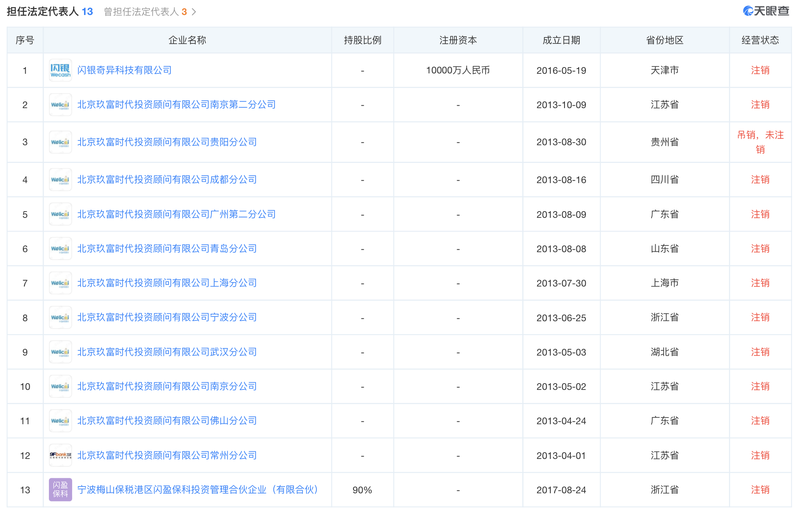Open 北京玖富时代投资顾问有限公司南京分公司 link

coord(167,386)
